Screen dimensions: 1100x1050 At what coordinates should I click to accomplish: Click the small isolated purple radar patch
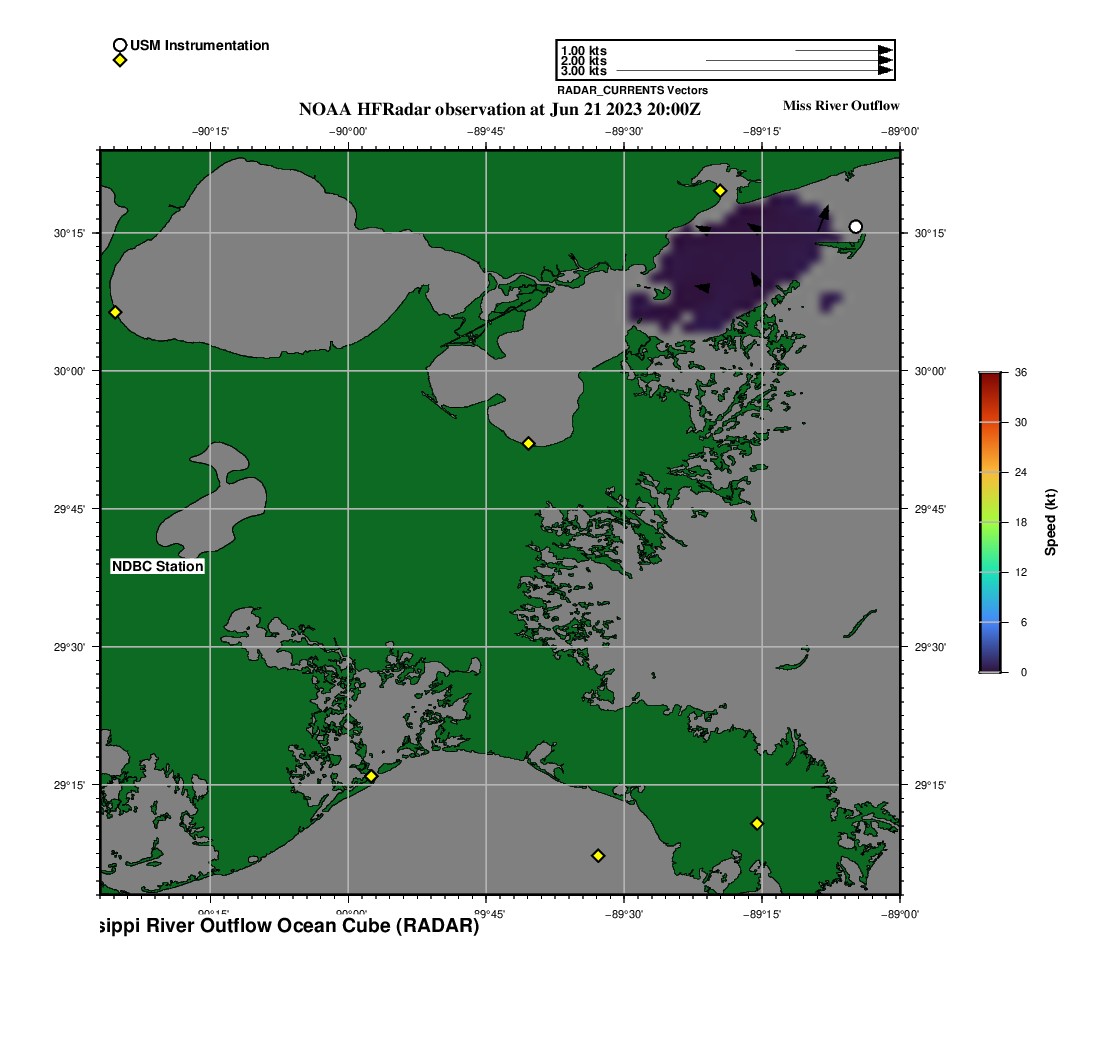[x=830, y=300]
